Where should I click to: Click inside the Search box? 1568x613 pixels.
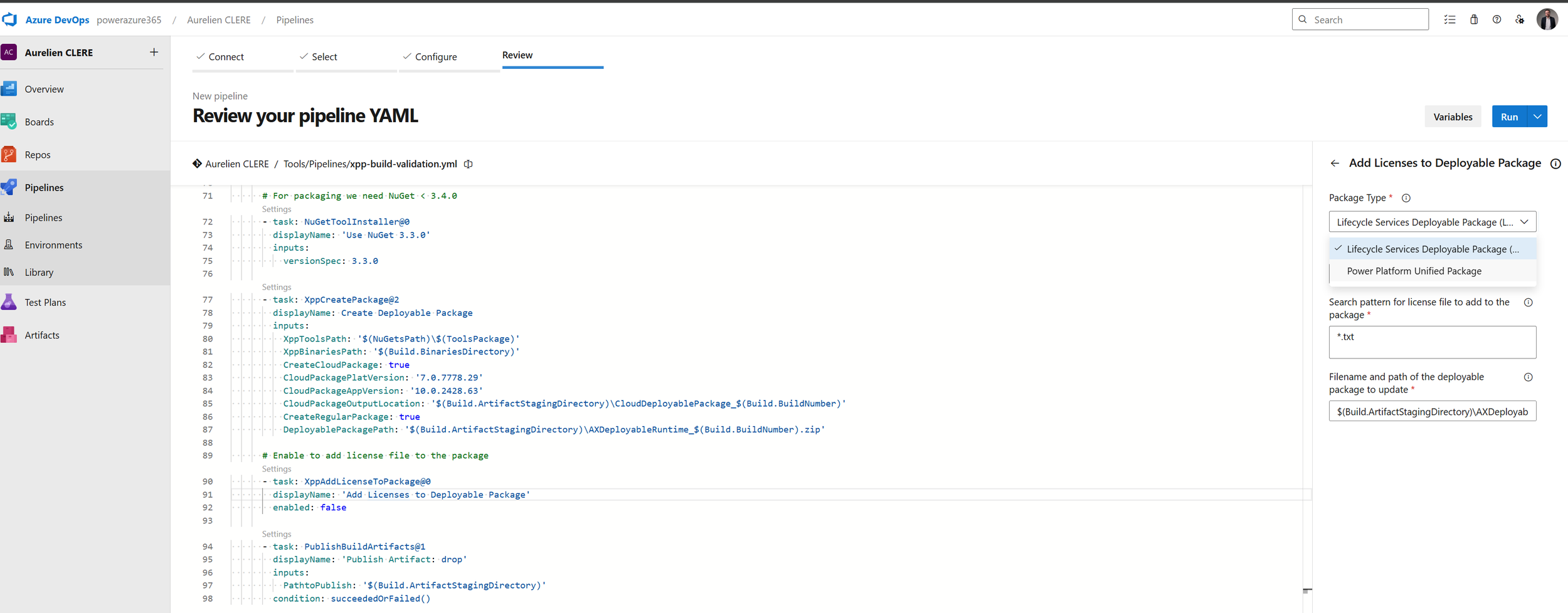click(x=1360, y=19)
